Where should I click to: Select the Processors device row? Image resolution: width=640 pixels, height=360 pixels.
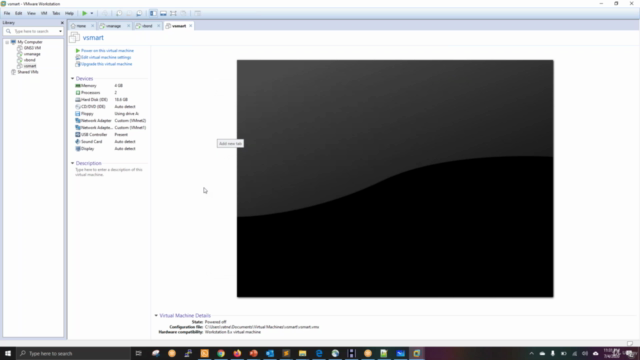(x=110, y=93)
